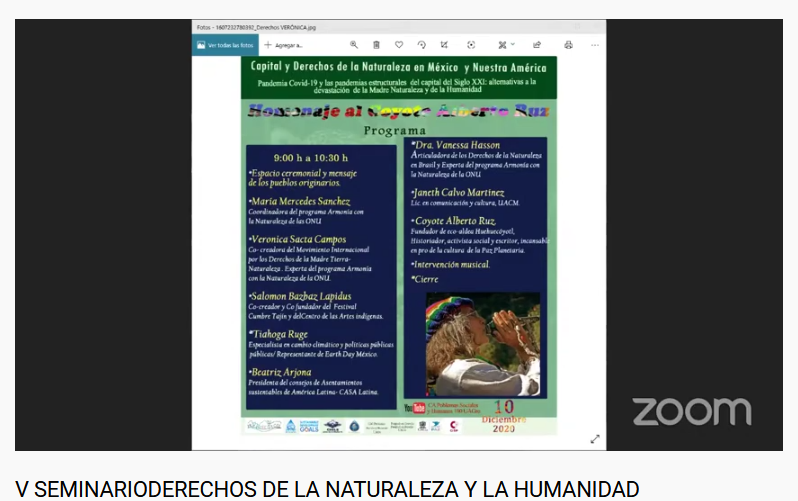Click 'Ver todas las fotos' button

[x=225, y=45]
